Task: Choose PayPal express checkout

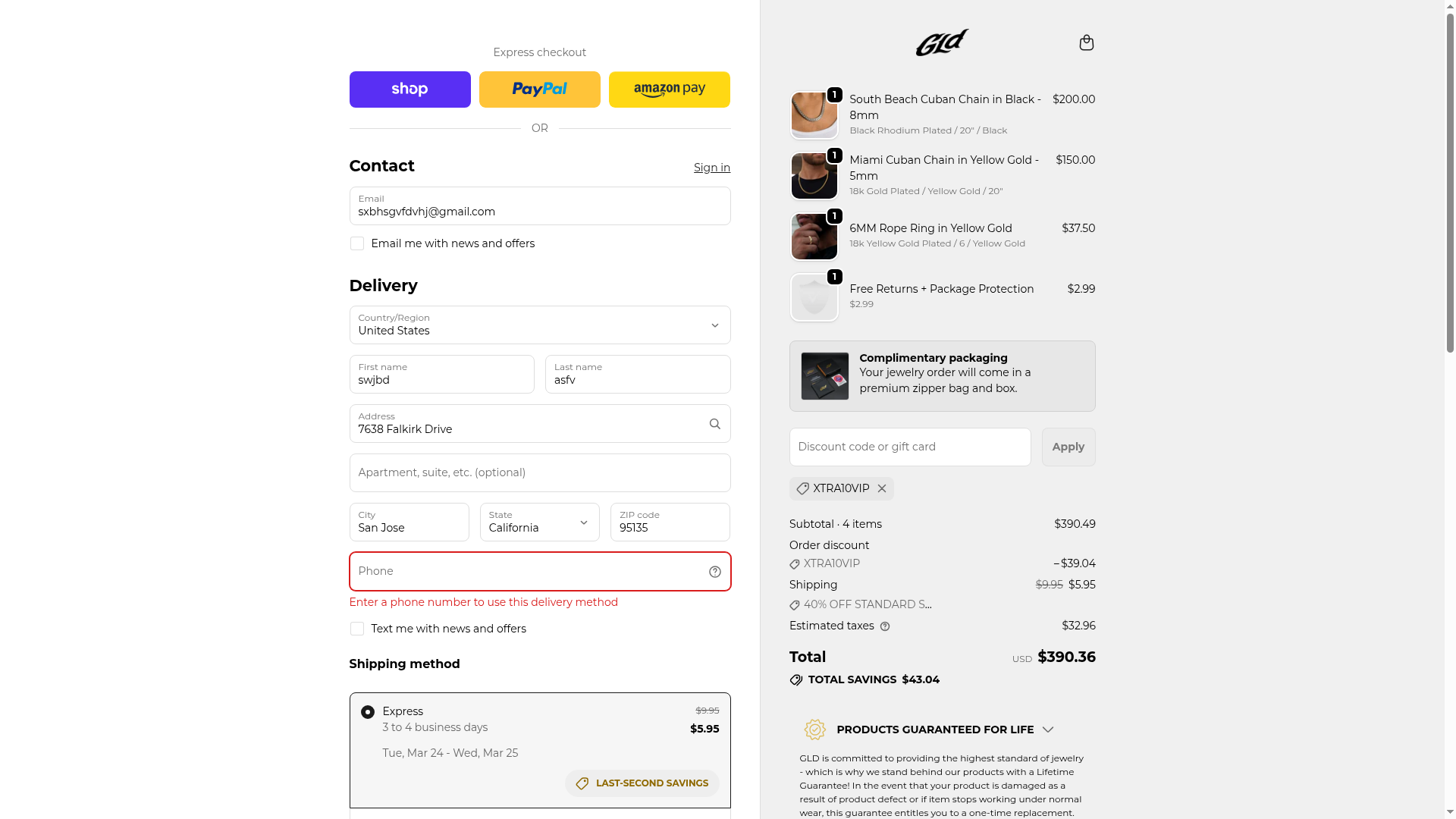Action: [x=539, y=89]
